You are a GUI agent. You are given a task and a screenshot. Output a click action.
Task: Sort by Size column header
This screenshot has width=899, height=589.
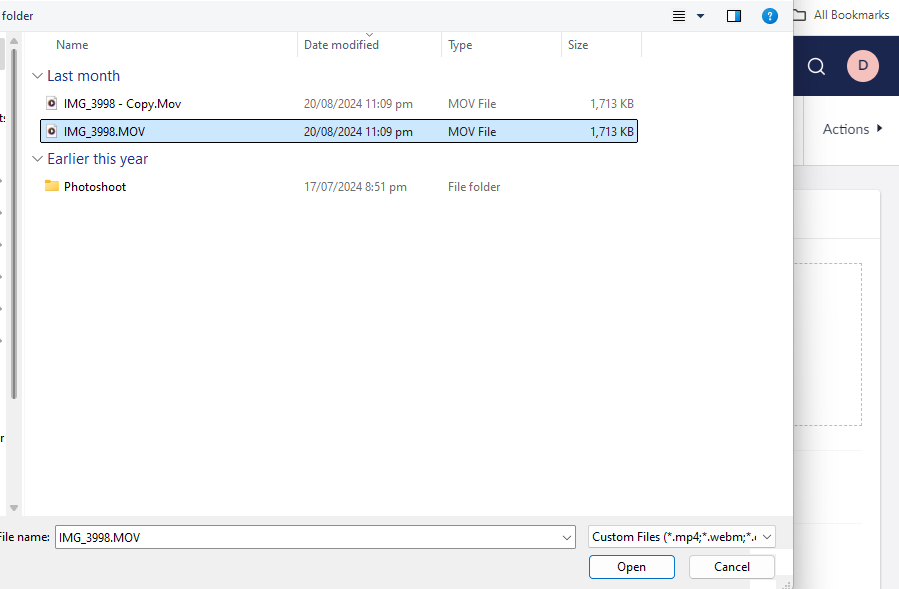coord(578,45)
